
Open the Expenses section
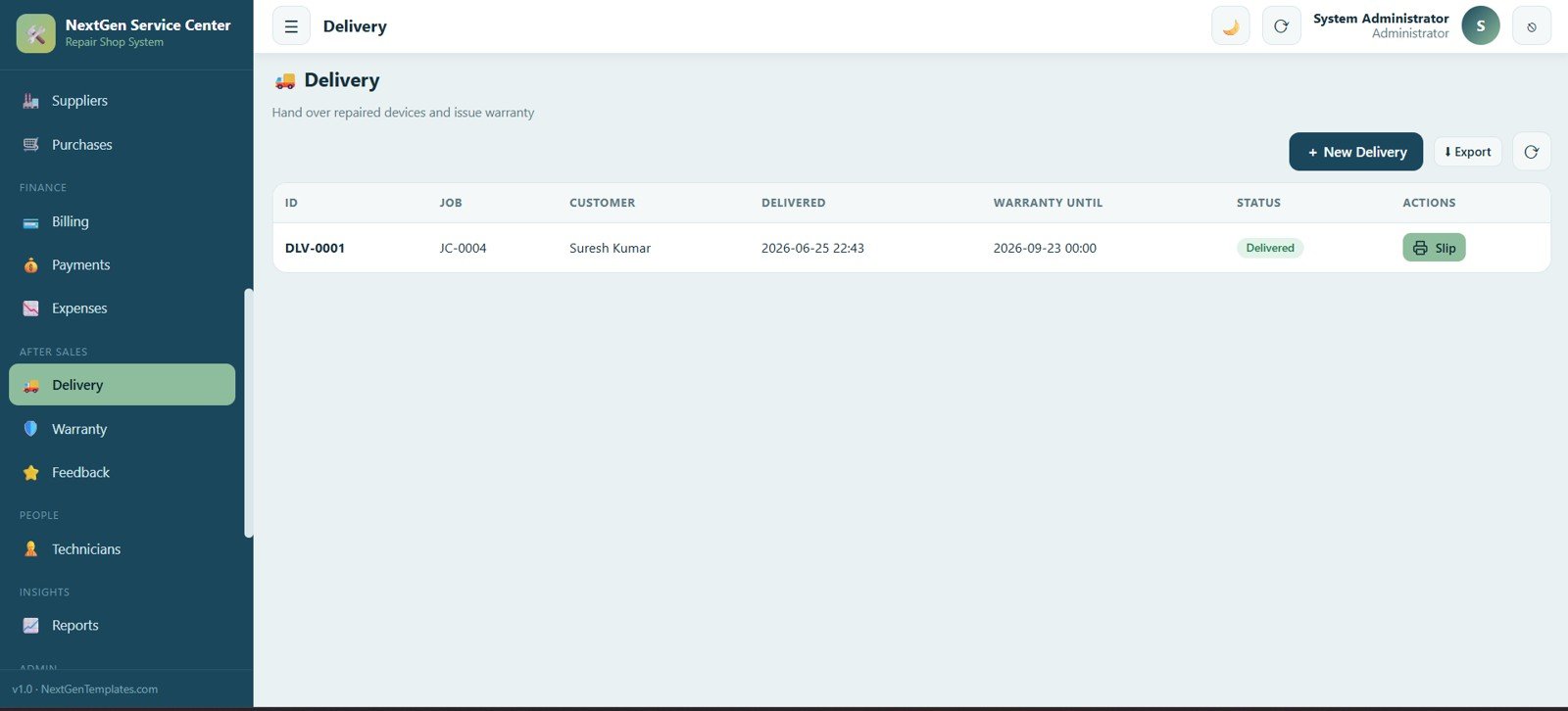pos(122,308)
